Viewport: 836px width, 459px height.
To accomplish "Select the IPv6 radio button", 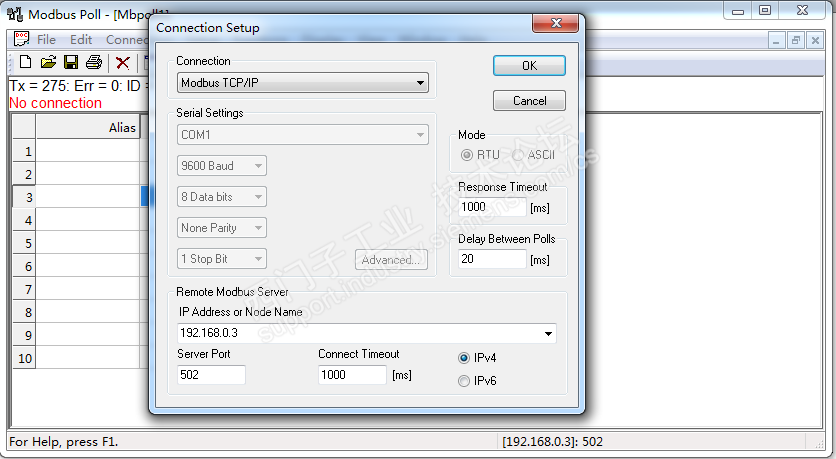I will 464,381.
